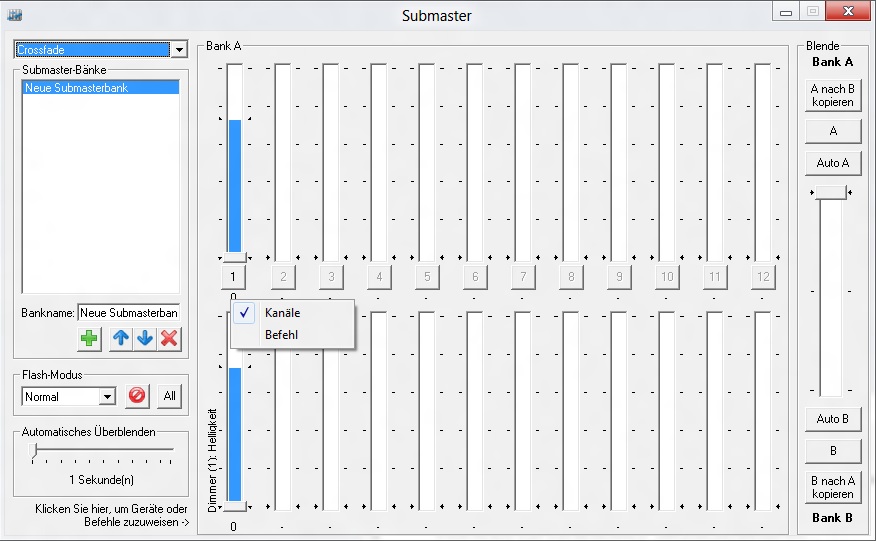Click flash button 7

click(x=523, y=277)
